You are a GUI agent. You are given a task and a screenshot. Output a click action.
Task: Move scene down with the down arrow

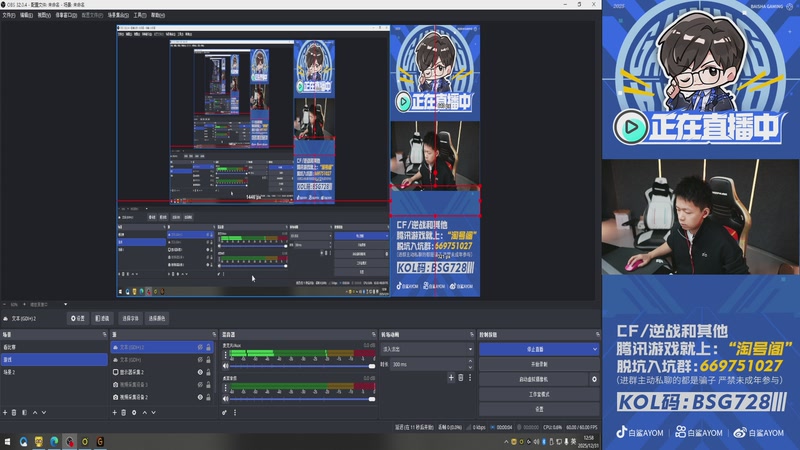tap(44, 412)
